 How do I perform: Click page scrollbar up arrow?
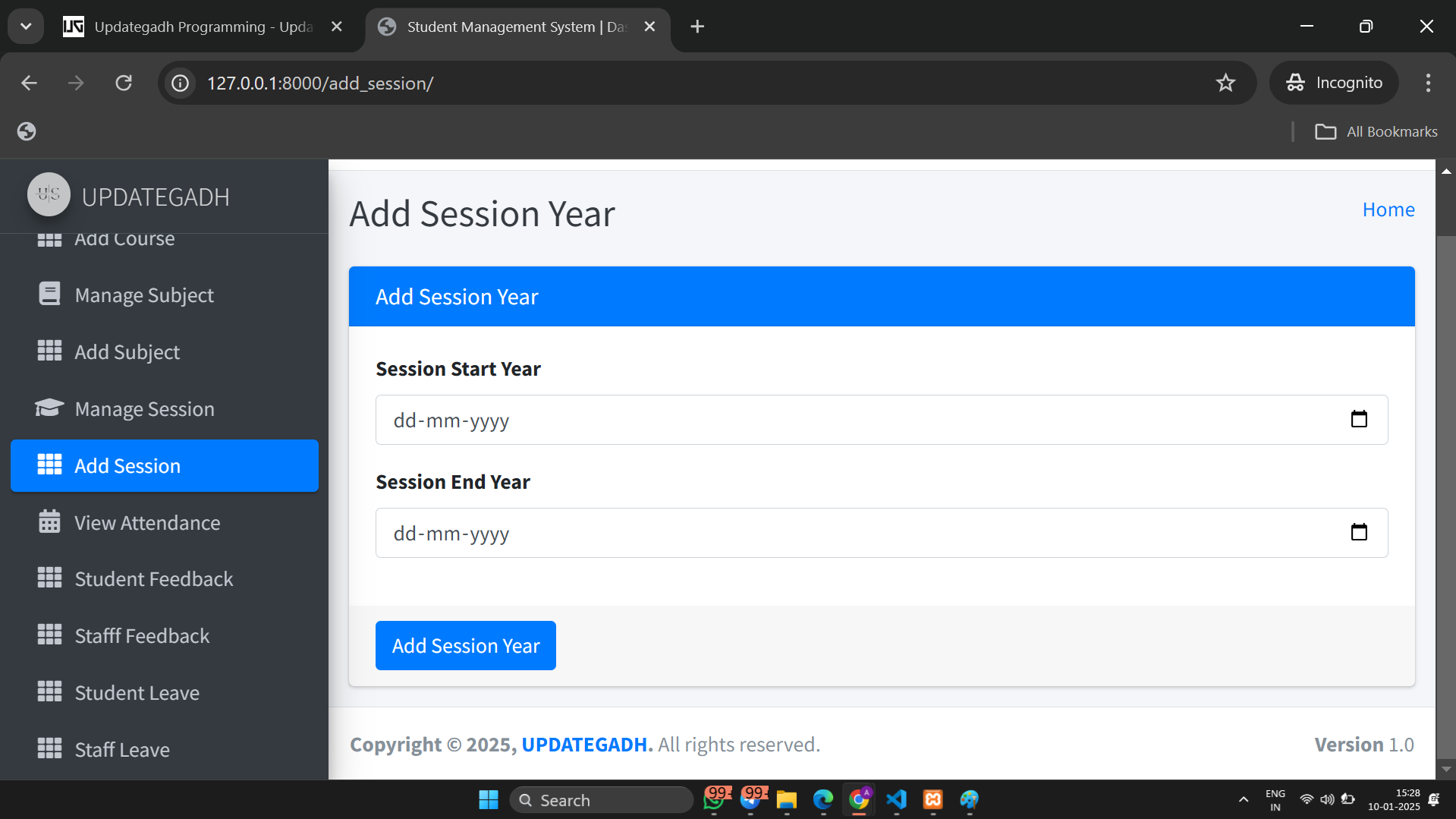click(1446, 171)
